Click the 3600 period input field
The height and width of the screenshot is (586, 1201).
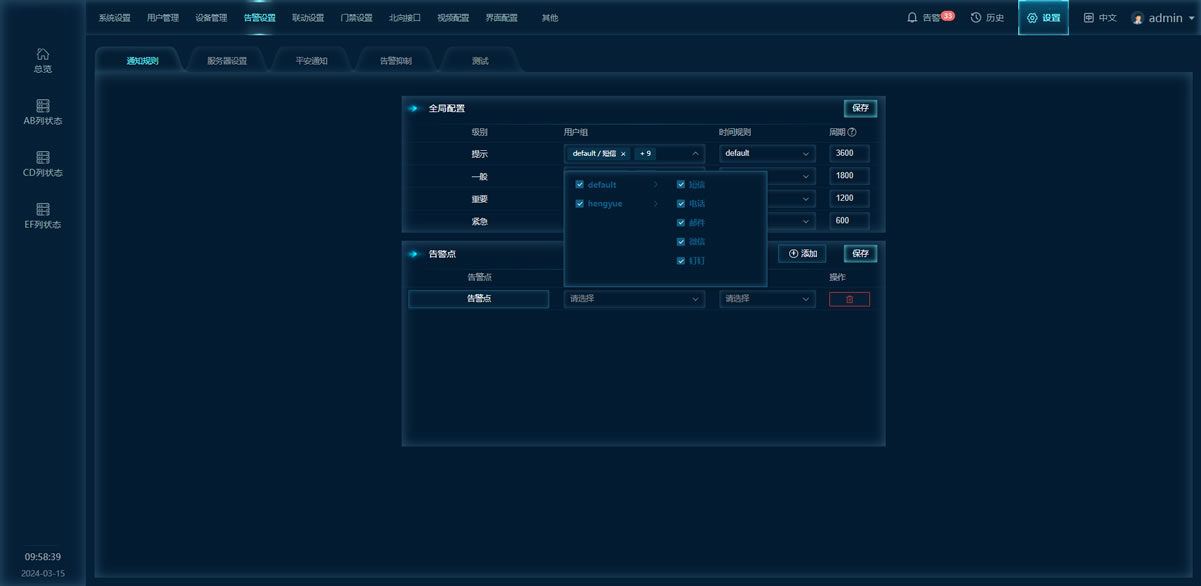[849, 154]
